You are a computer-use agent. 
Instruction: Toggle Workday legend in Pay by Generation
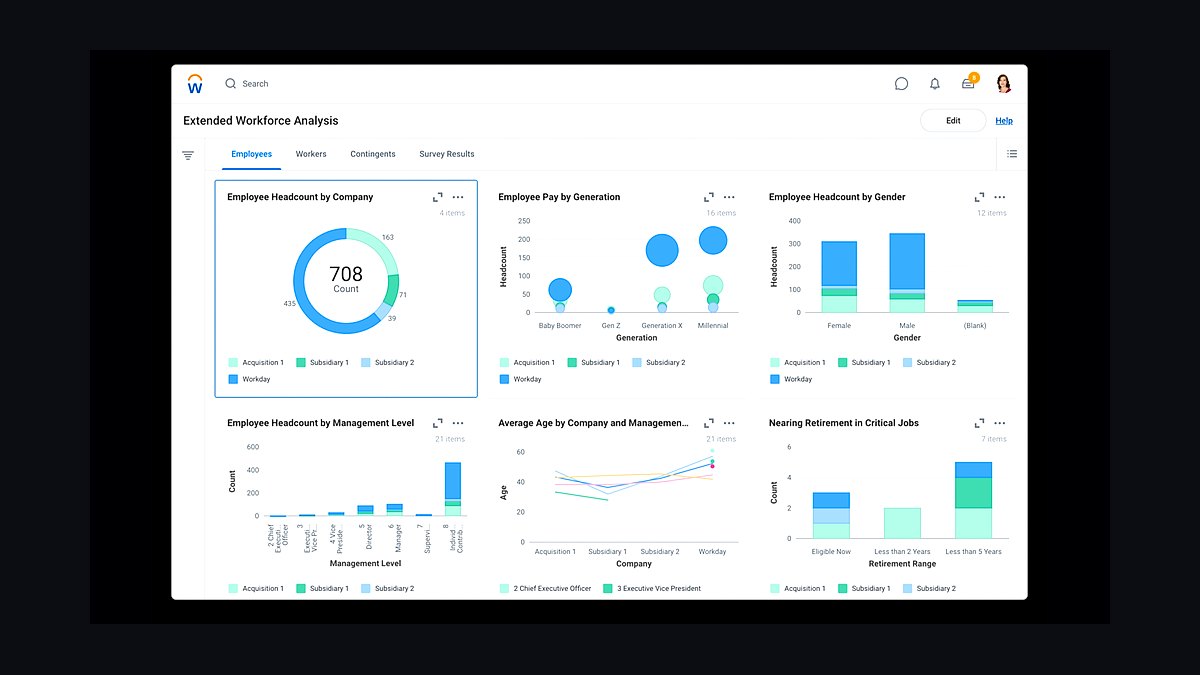coord(520,379)
